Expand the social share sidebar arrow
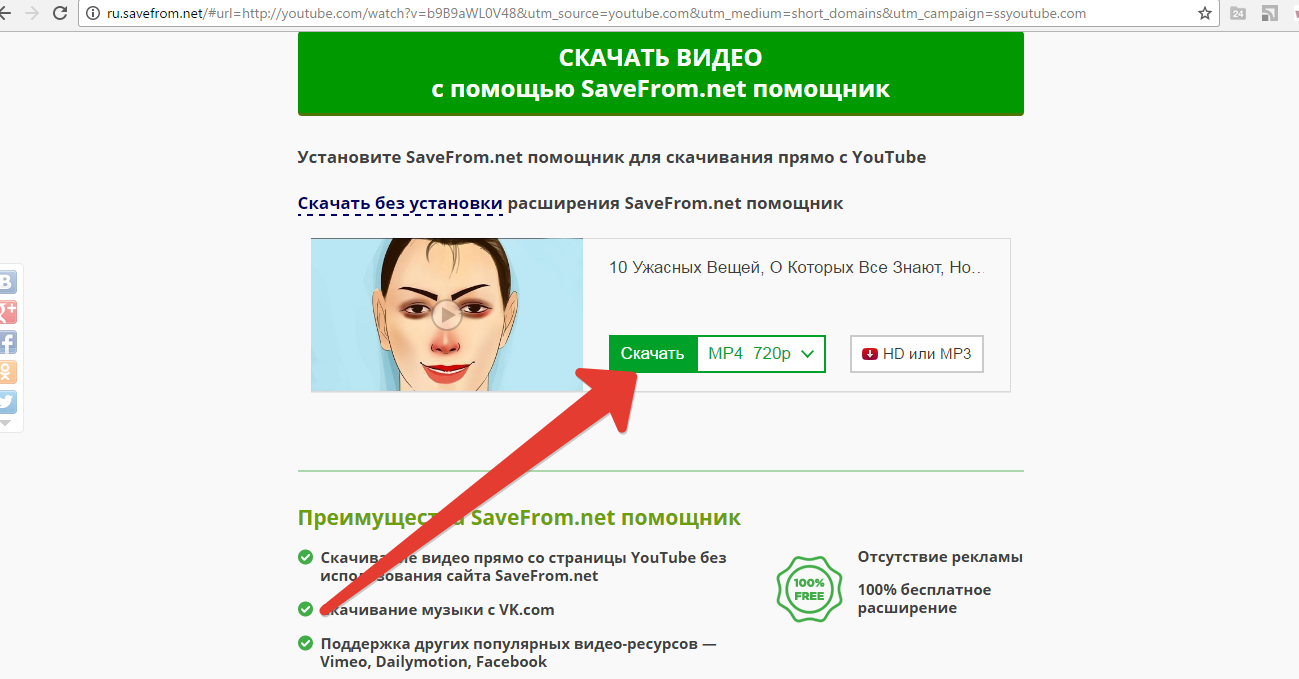This screenshot has height=679, width=1299. coord(6,424)
